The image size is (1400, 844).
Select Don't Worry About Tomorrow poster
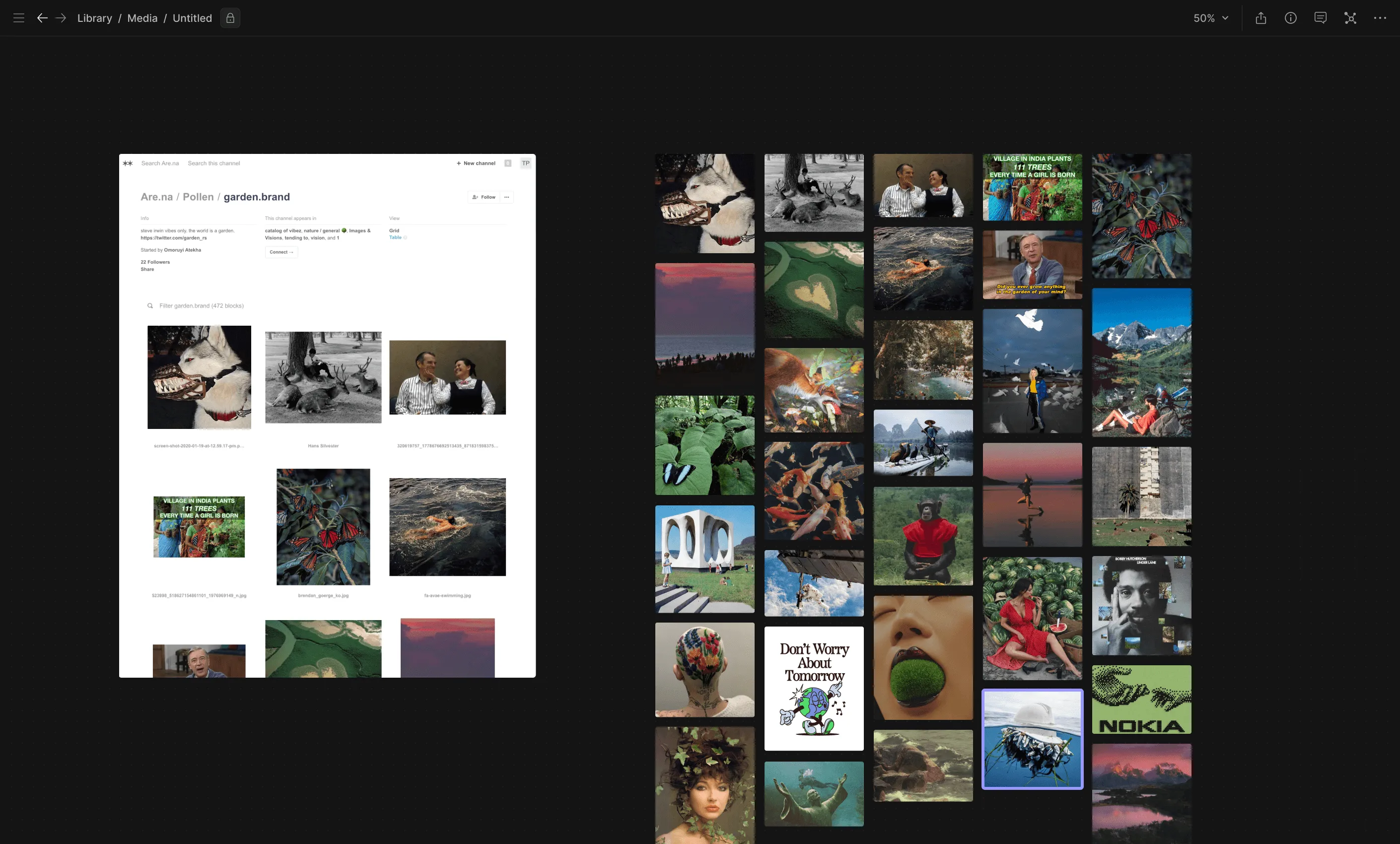pos(814,688)
